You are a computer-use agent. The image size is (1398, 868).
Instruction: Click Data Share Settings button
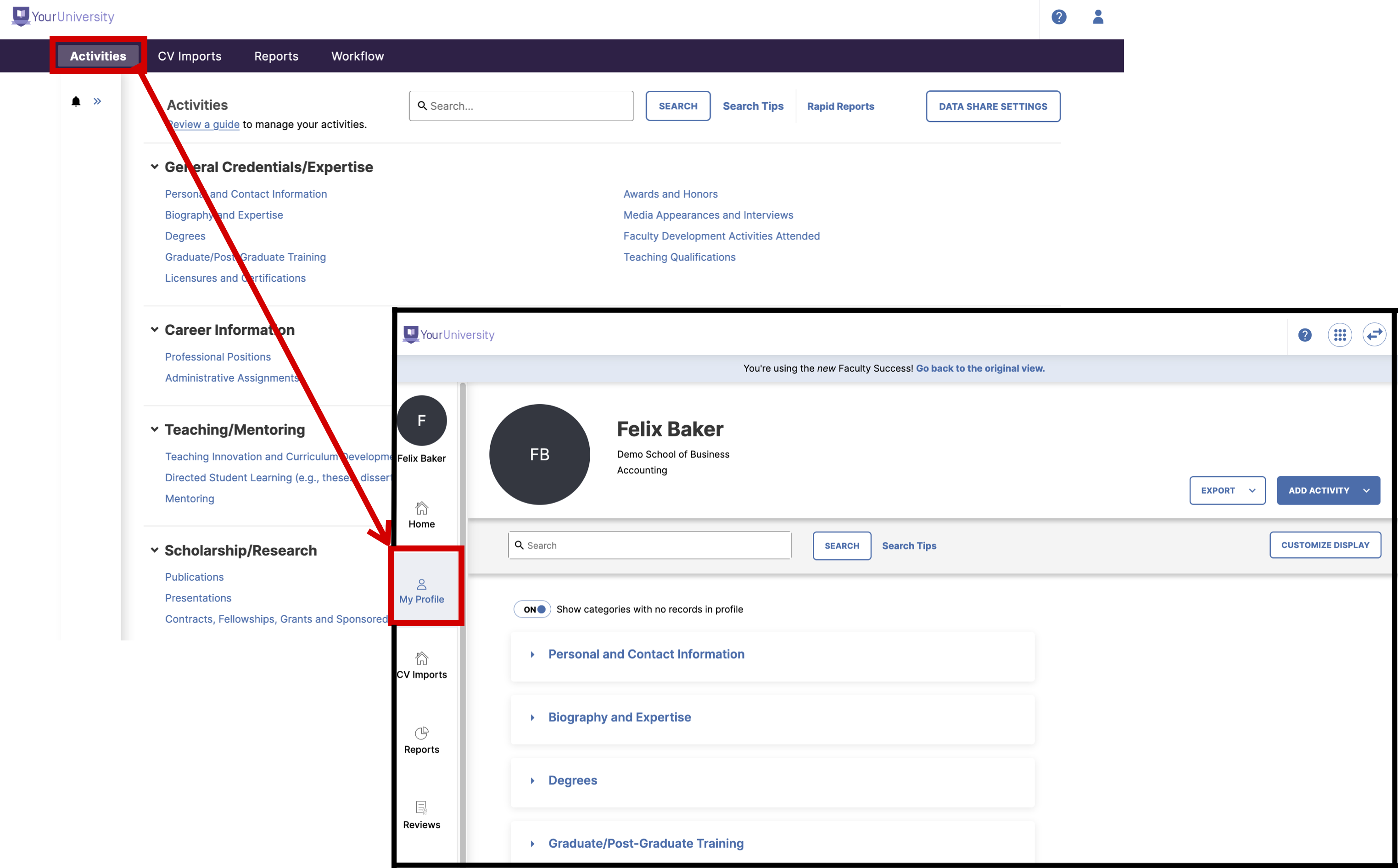(993, 106)
